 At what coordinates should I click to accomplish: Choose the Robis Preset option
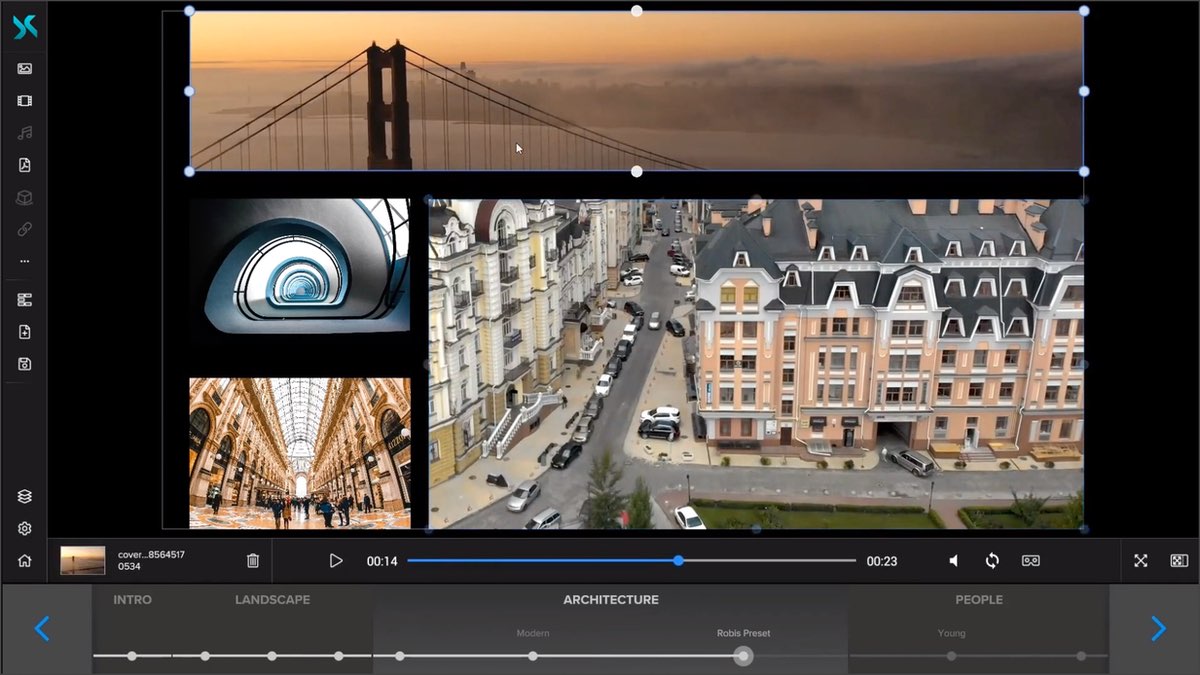743,633
